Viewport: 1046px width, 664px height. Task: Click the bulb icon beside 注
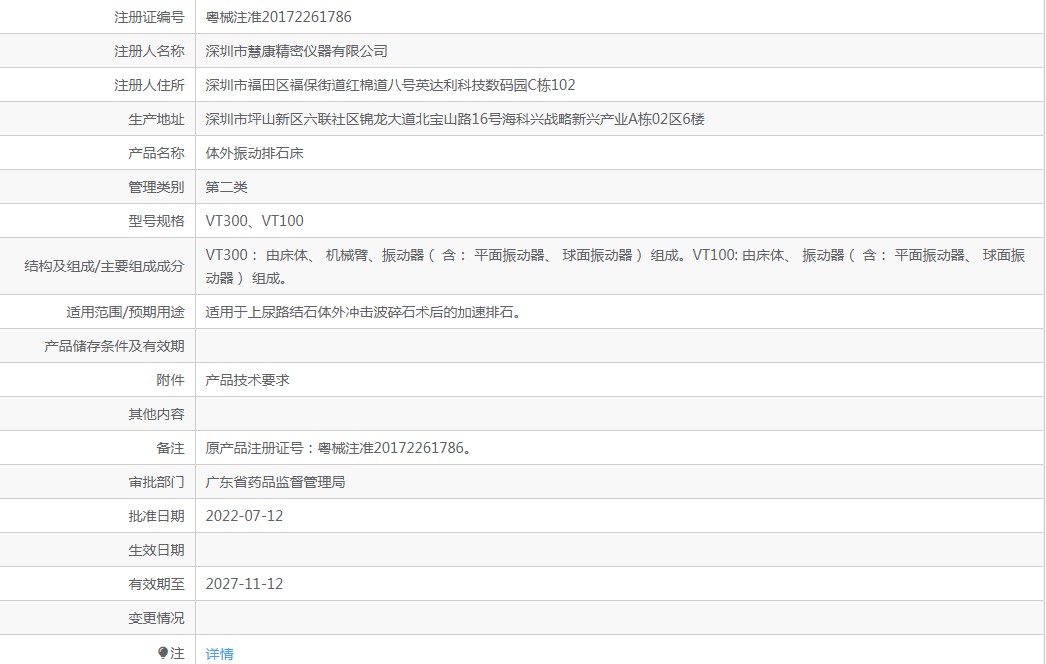point(163,653)
